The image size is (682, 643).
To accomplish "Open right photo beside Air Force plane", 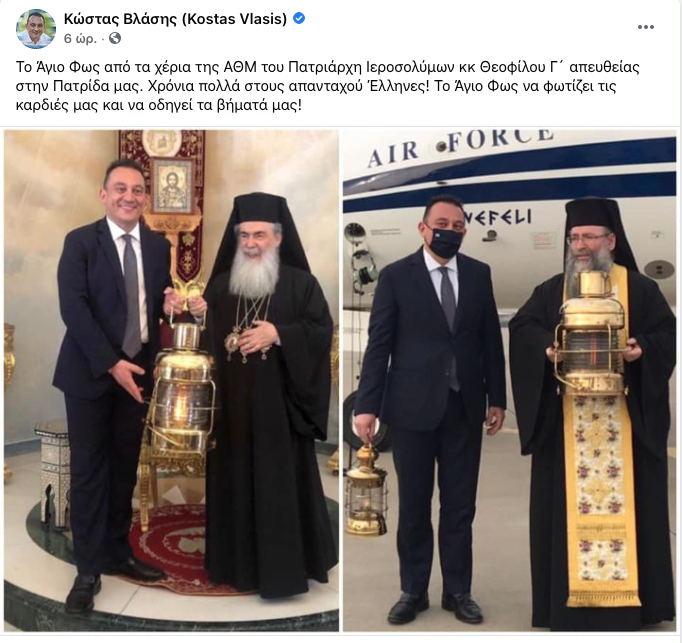I will click(x=509, y=380).
